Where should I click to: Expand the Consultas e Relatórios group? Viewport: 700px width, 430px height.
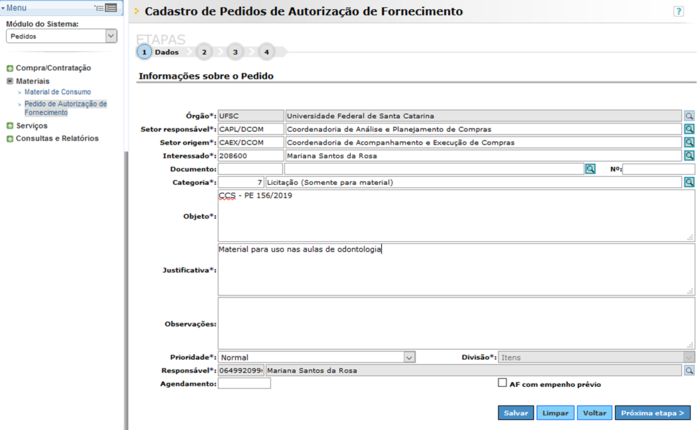point(10,139)
